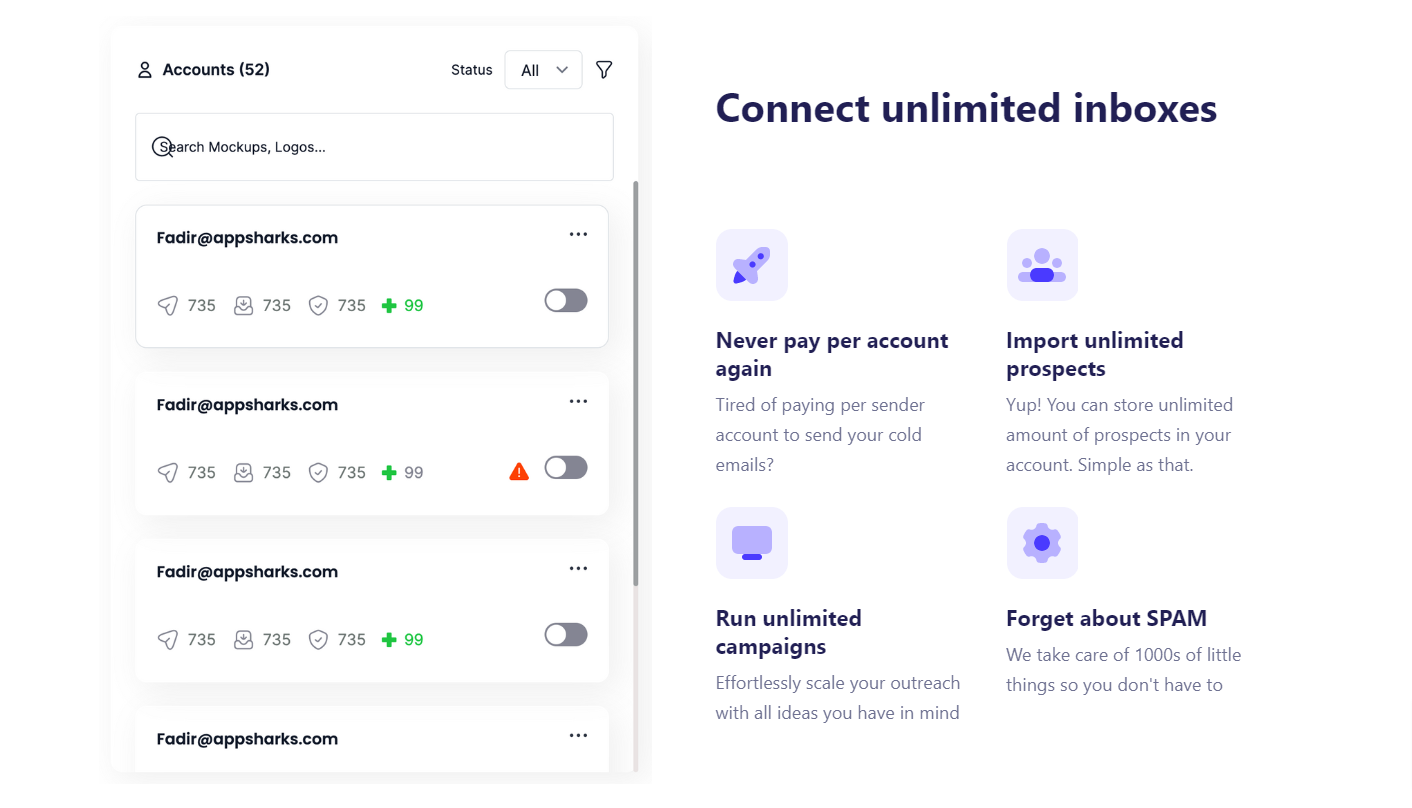This screenshot has width=1412, height=808.
Task: Click the grey 99 value on the warning card
Action: tap(414, 473)
